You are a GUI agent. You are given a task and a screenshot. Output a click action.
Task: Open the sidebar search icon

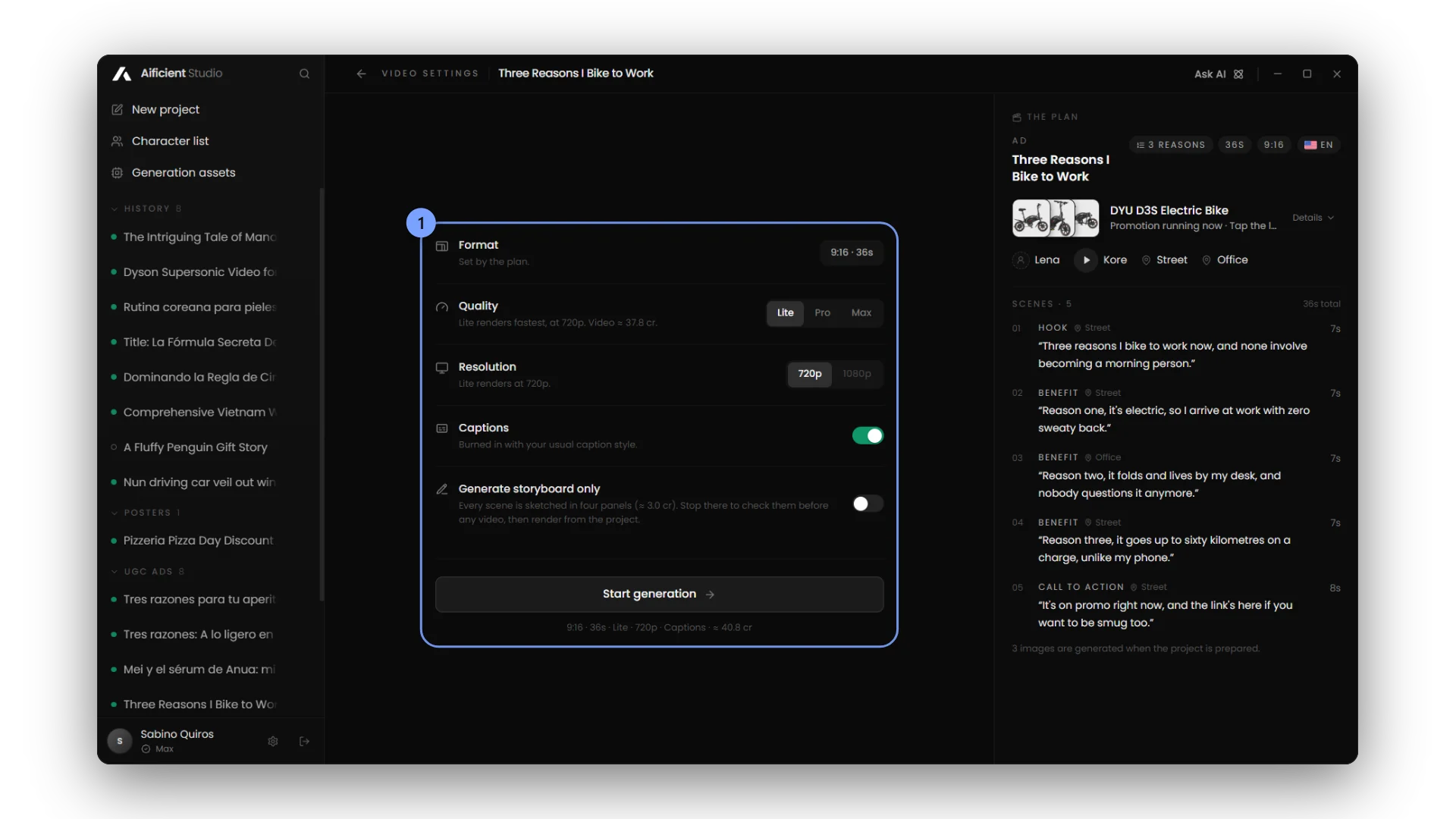[x=304, y=74]
